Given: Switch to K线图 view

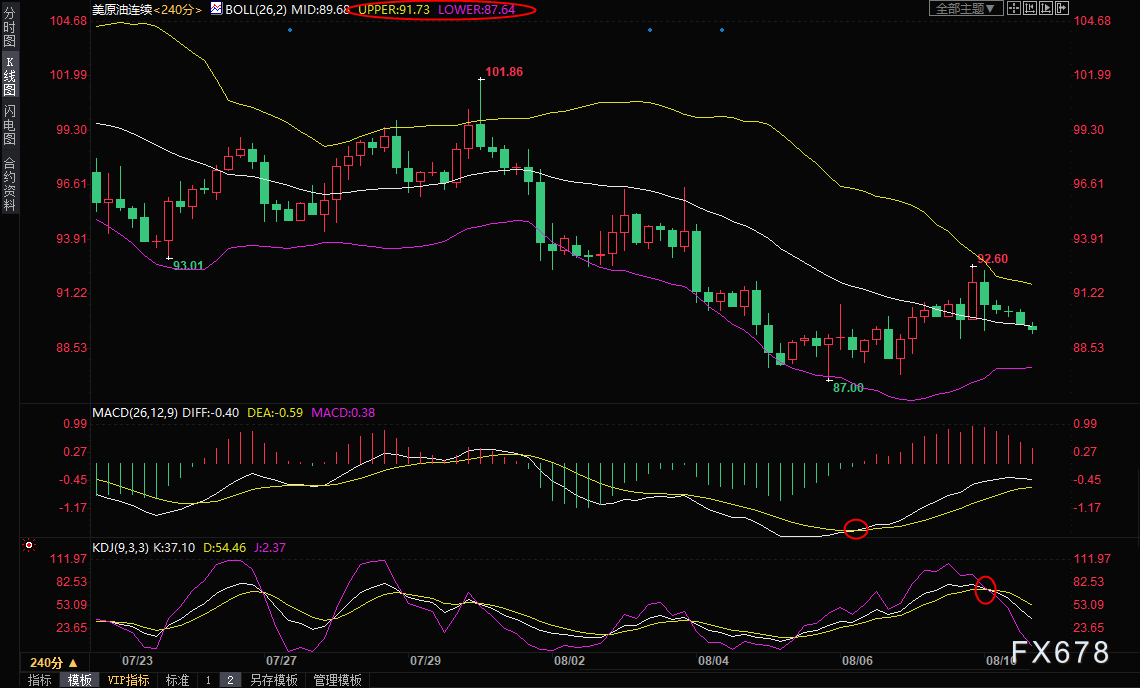Looking at the screenshot, I should tap(9, 76).
